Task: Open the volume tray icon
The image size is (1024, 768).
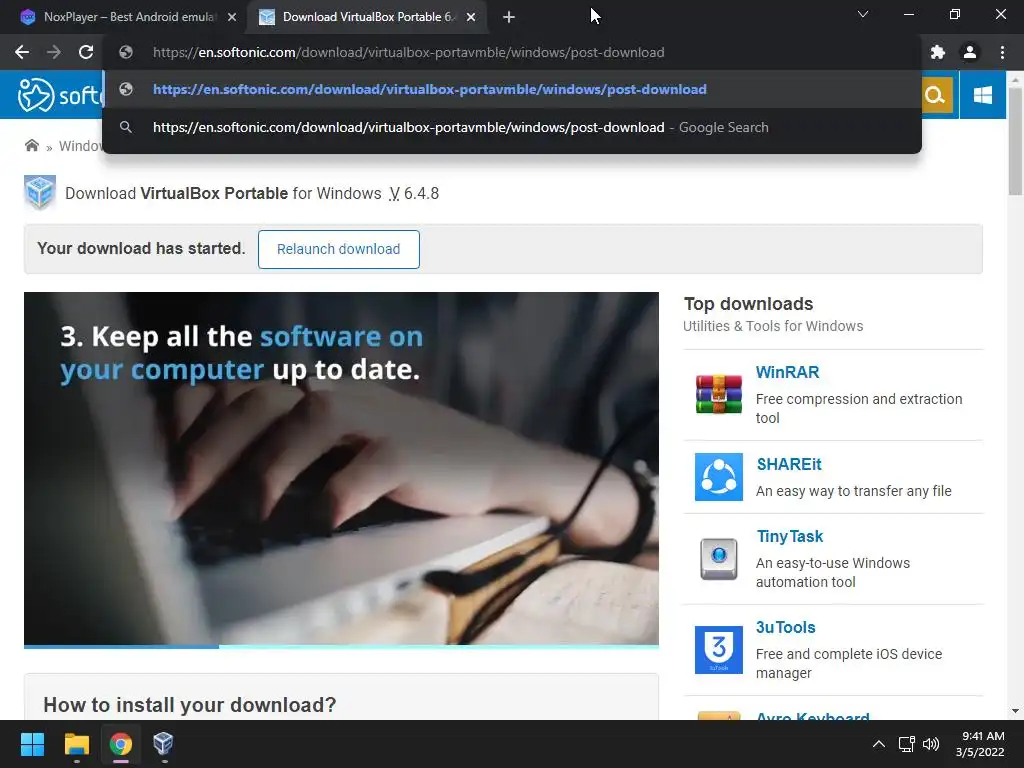Action: [x=931, y=744]
